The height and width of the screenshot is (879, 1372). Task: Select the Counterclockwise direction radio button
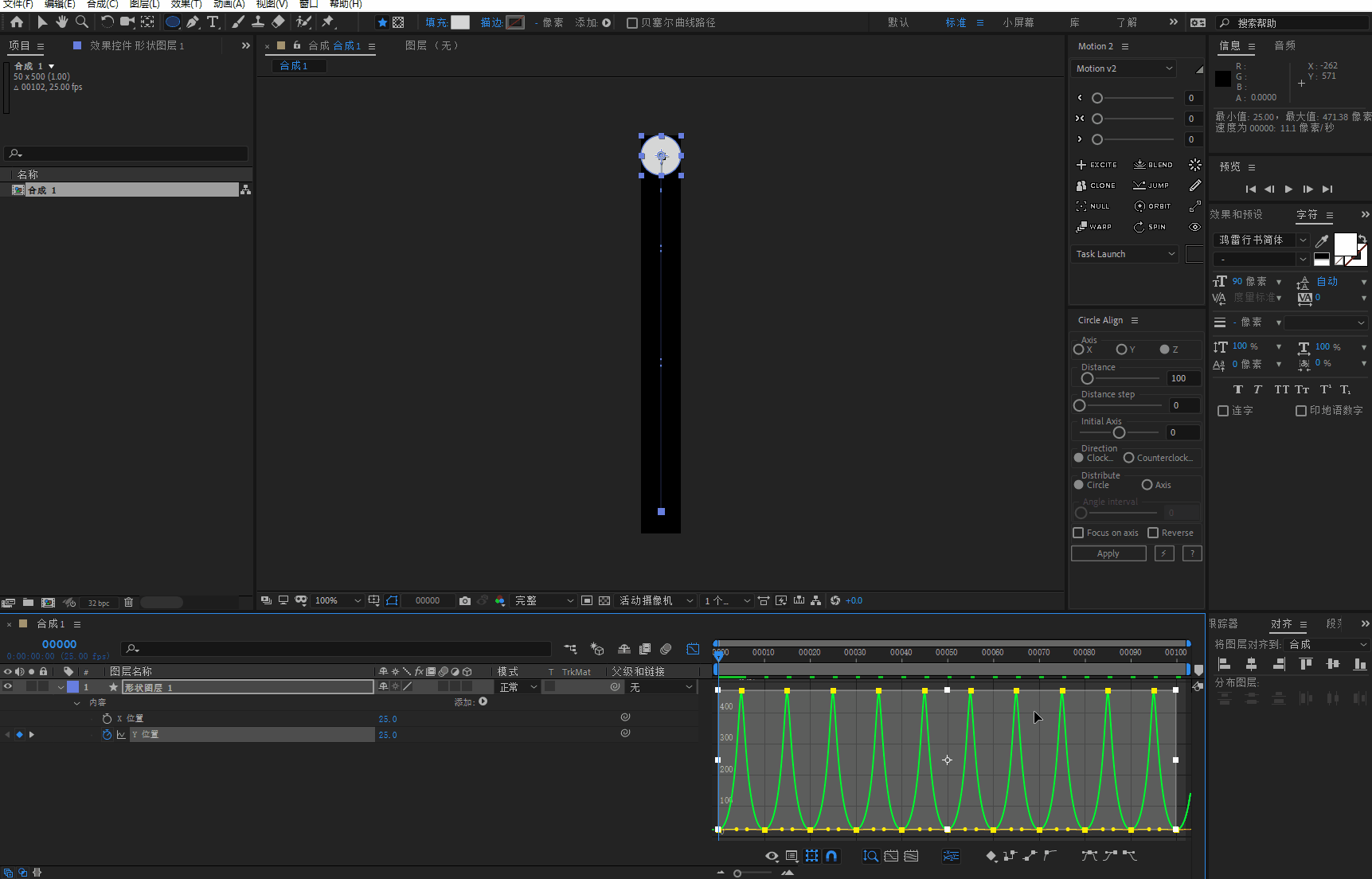[1128, 458]
